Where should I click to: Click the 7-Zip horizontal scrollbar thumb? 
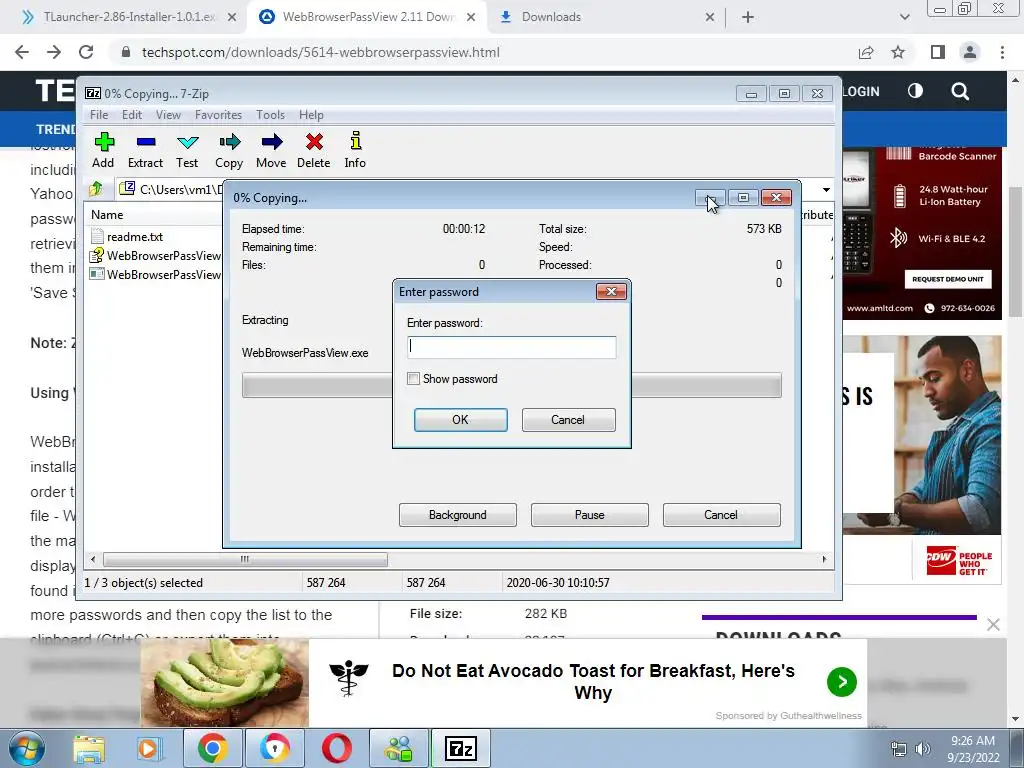click(x=245, y=560)
